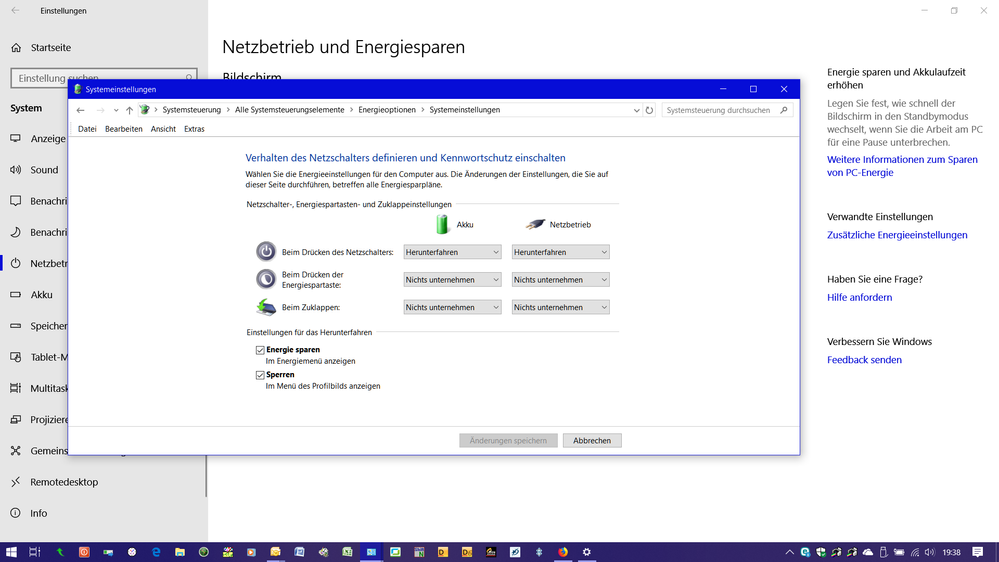Click the sleep moon icon beside Energiespartaste row

266,279
